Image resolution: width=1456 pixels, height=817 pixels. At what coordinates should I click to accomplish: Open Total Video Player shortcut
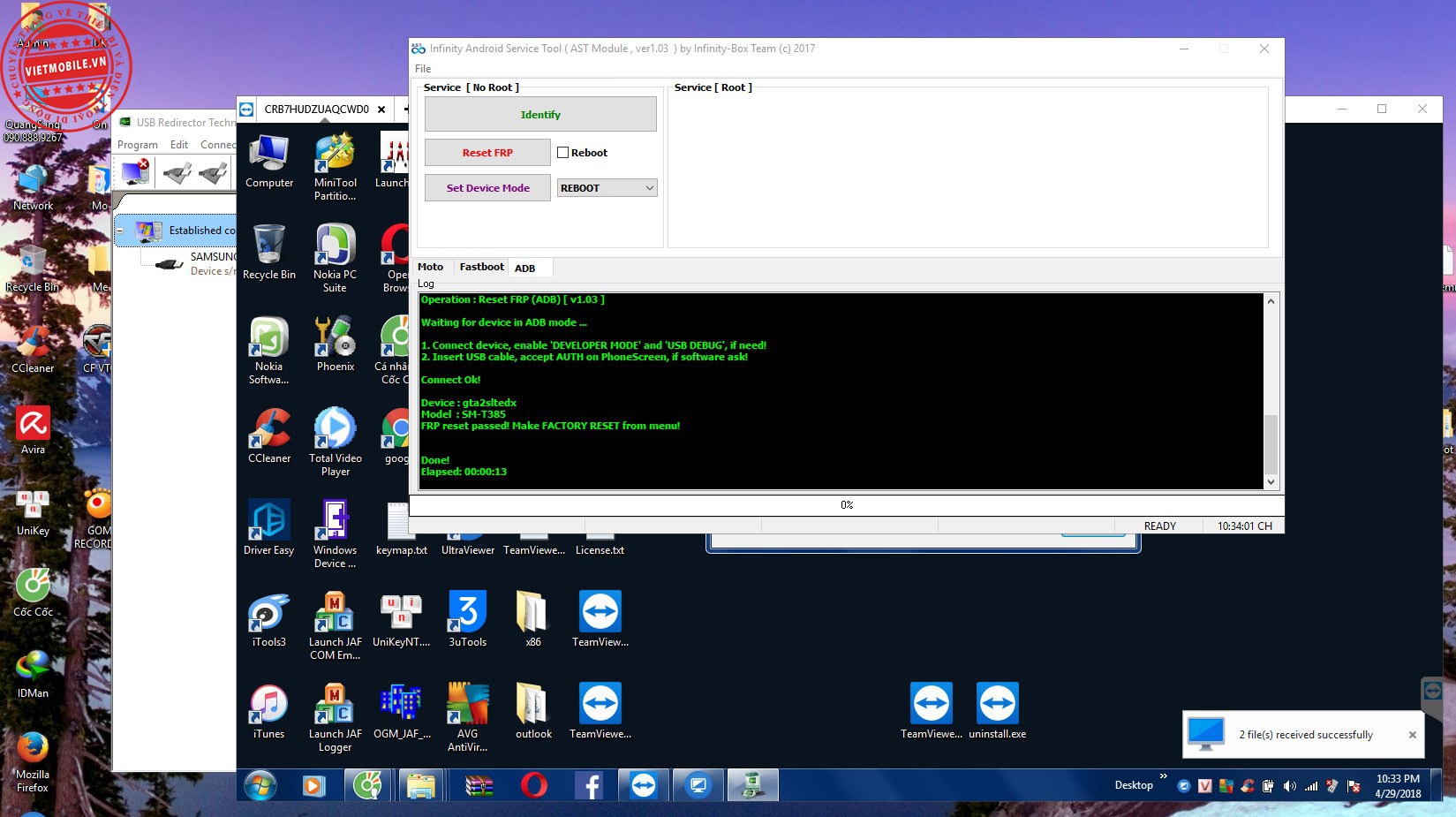tap(336, 442)
